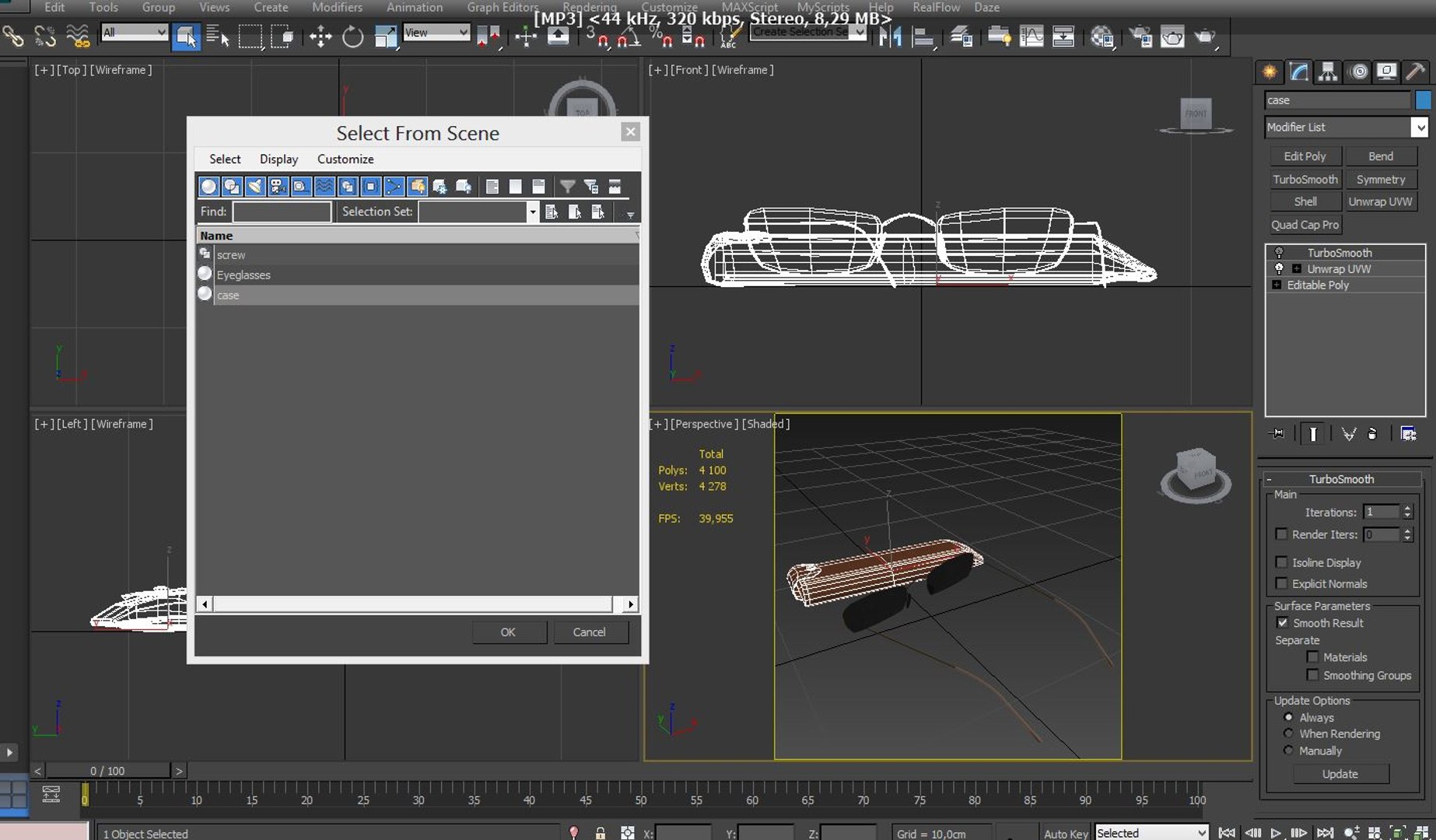Screen dimensions: 1436x840
Task: Click the Link selection chain icon
Action: 12,36
